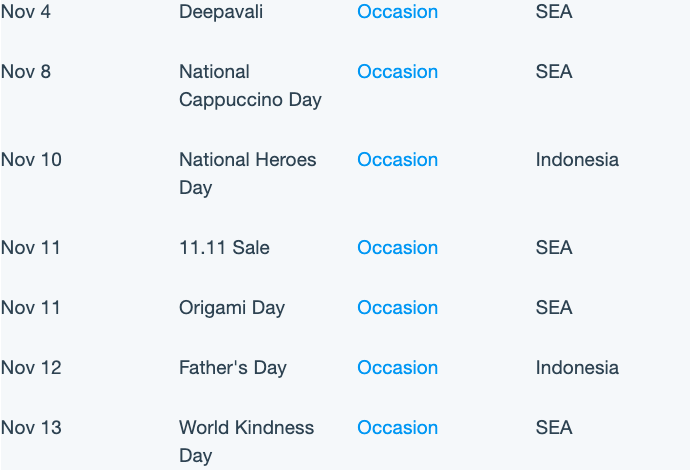Select the National Heroes Day event name
This screenshot has width=691, height=470.
coord(248,174)
